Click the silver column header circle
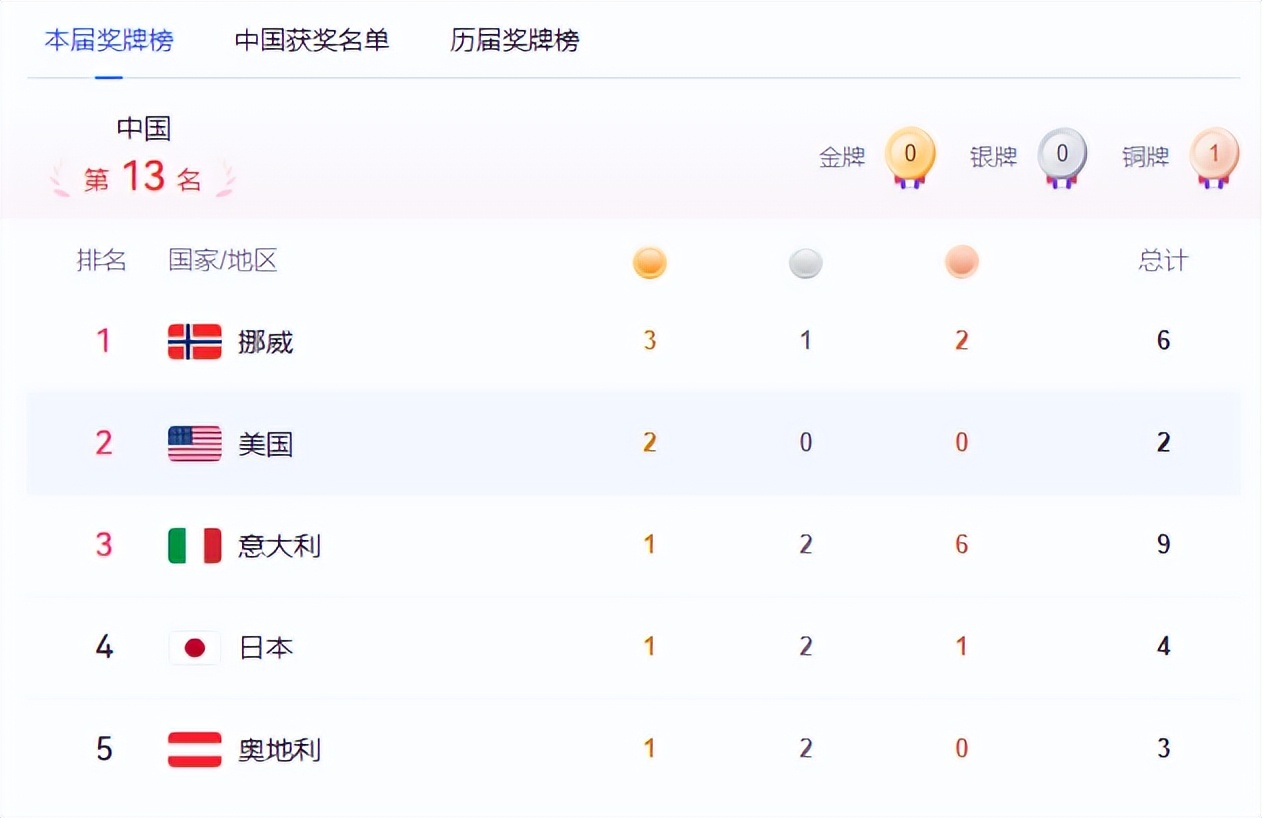This screenshot has width=1262, height=818. pos(805,262)
